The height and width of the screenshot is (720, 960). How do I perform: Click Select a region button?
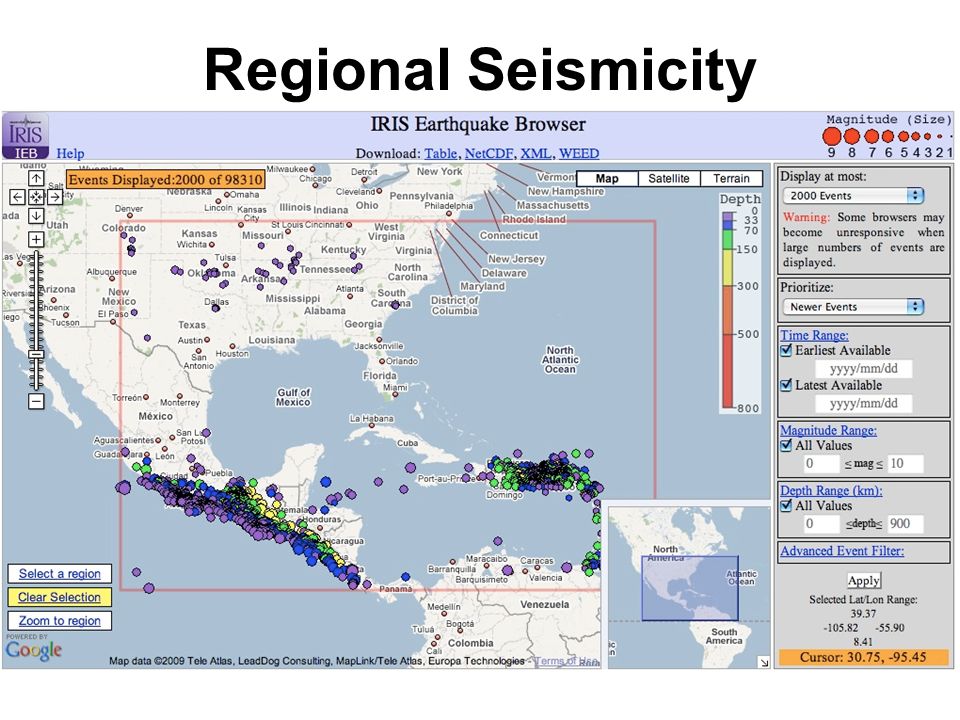click(x=59, y=574)
